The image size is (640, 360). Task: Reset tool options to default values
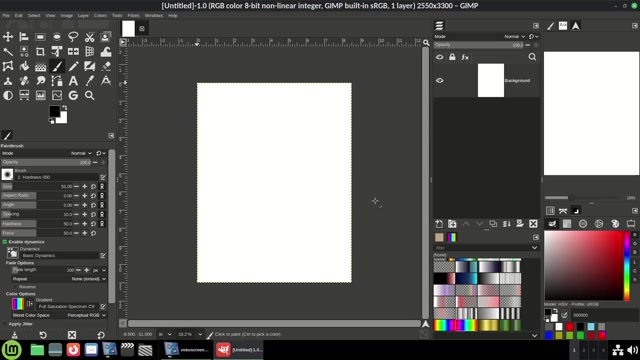(101, 335)
